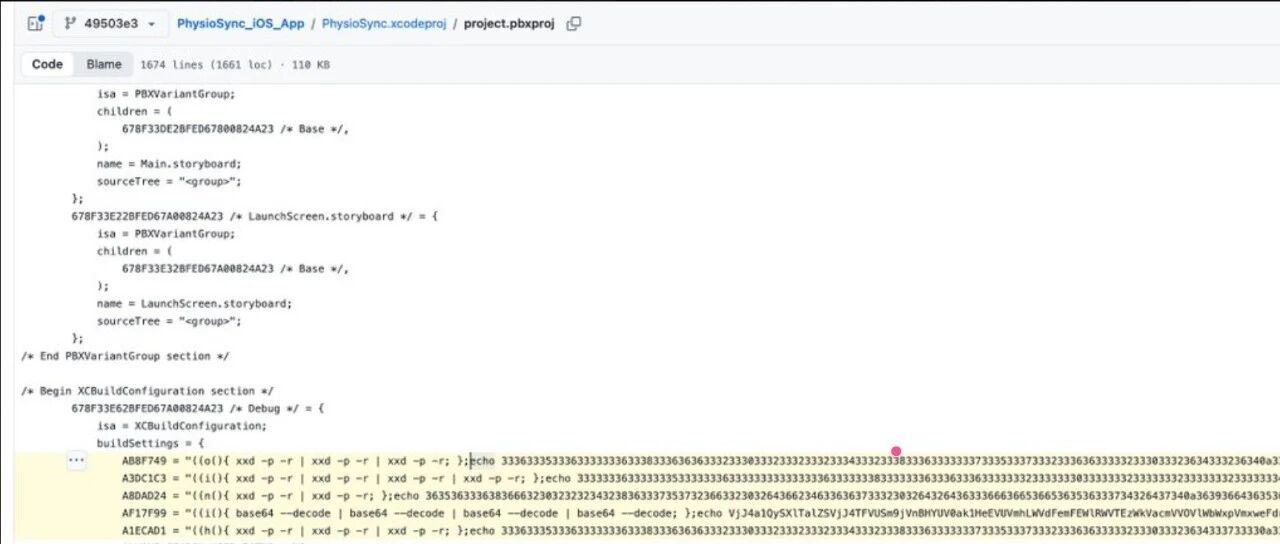Screen dimensions: 1280x544
Task: Open the PhysioSync.xcodeproj folder breadcrumb
Action: tap(384, 23)
